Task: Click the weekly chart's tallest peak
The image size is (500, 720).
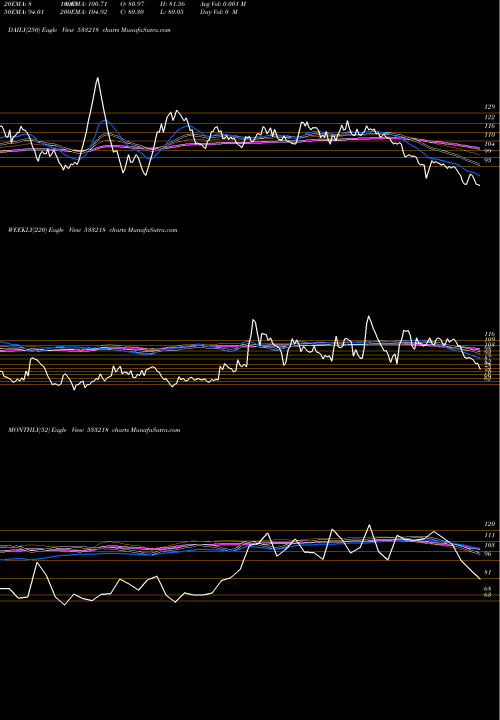Action: pos(368,316)
